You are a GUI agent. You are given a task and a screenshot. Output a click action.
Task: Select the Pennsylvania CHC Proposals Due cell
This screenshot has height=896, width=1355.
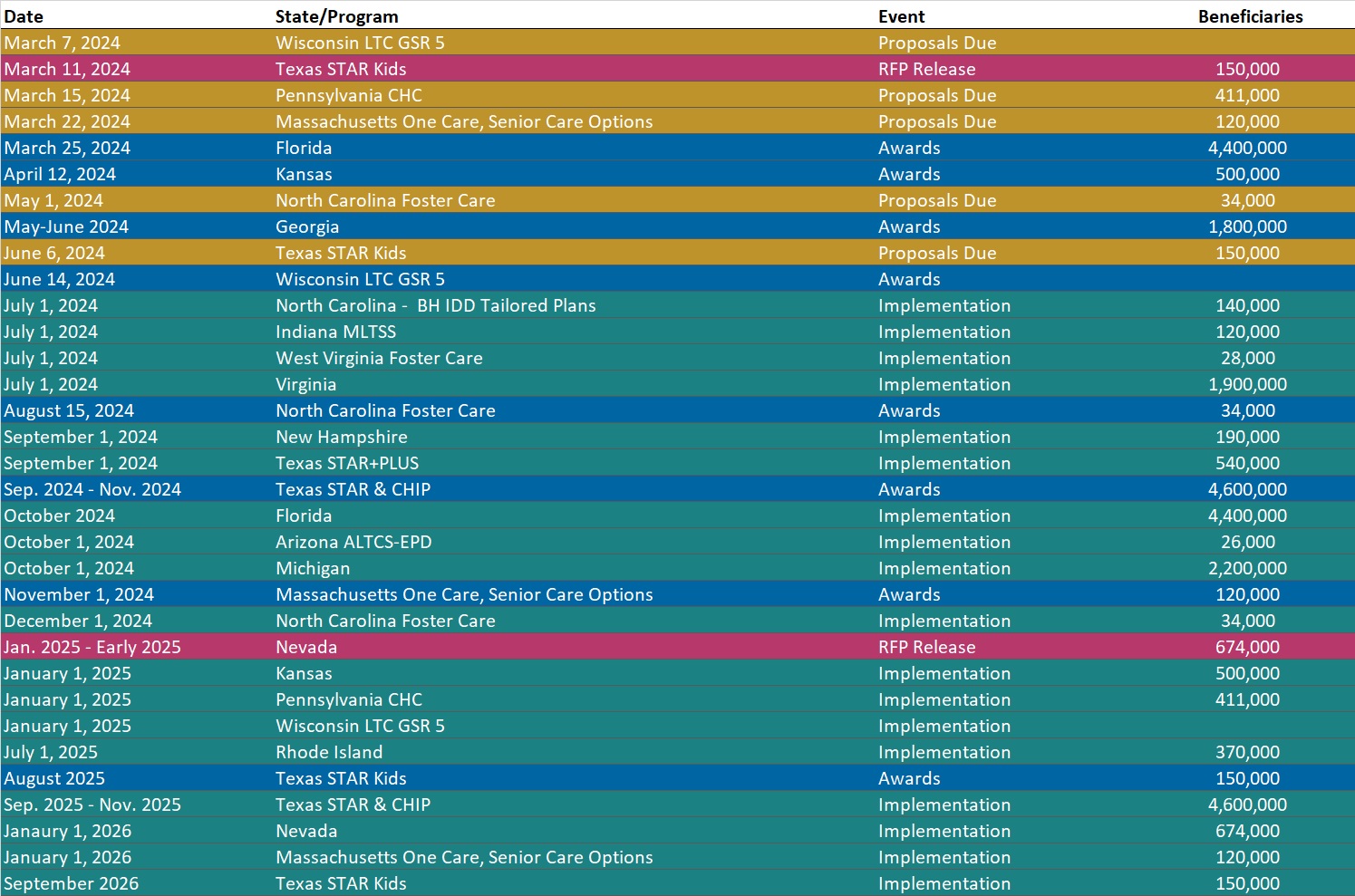point(936,95)
